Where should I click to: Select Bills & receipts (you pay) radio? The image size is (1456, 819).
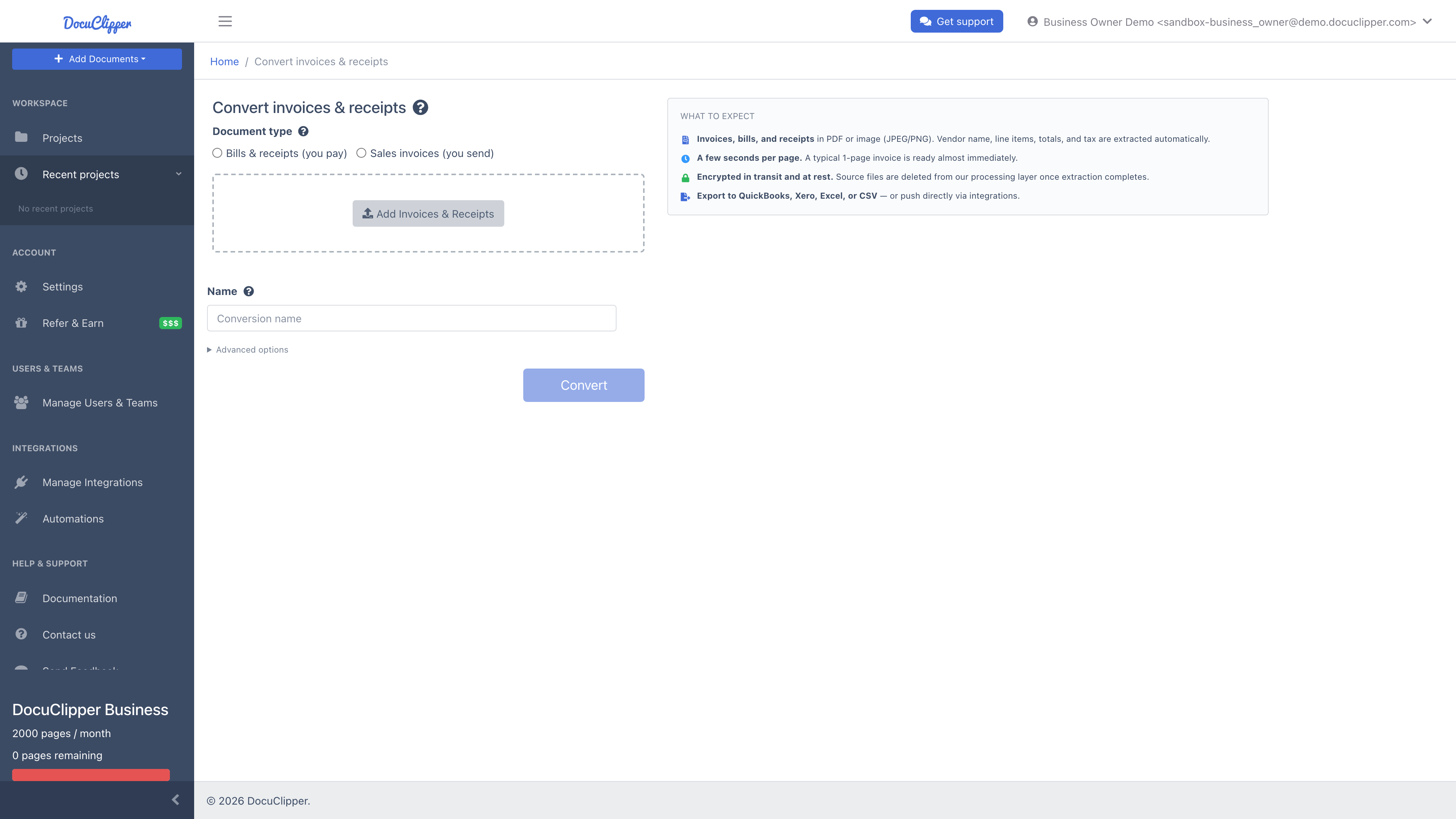217,153
